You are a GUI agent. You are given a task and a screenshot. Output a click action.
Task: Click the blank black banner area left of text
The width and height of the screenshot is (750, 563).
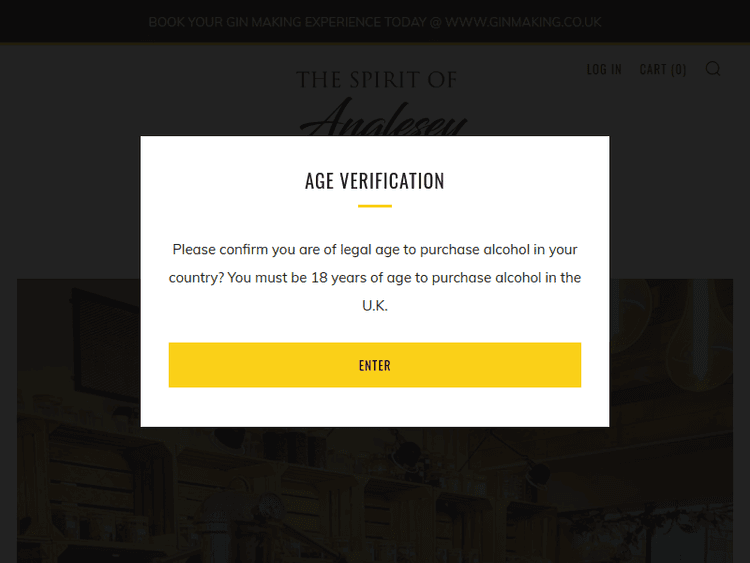pos(70,21)
